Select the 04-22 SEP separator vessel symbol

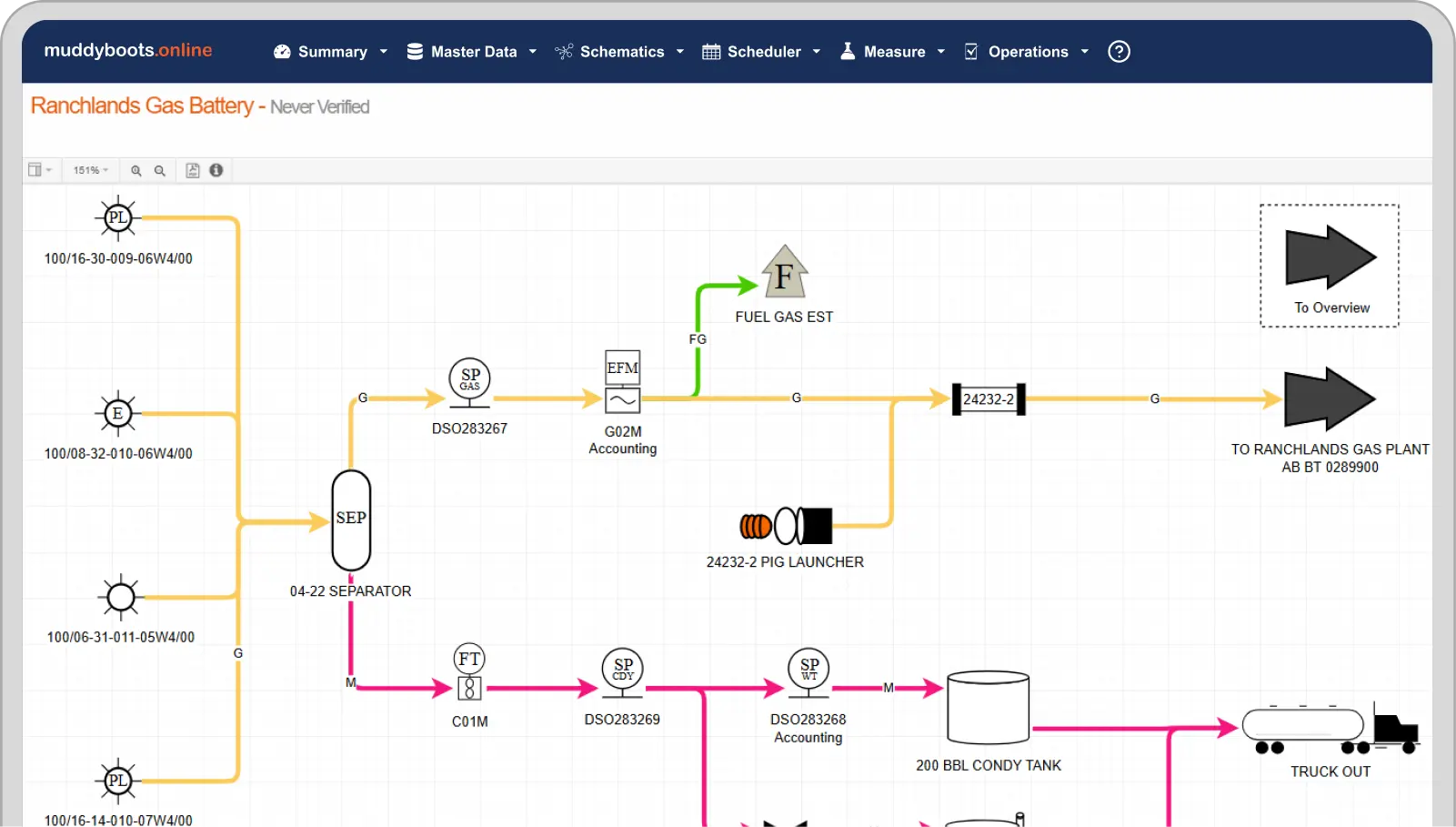[x=351, y=519]
